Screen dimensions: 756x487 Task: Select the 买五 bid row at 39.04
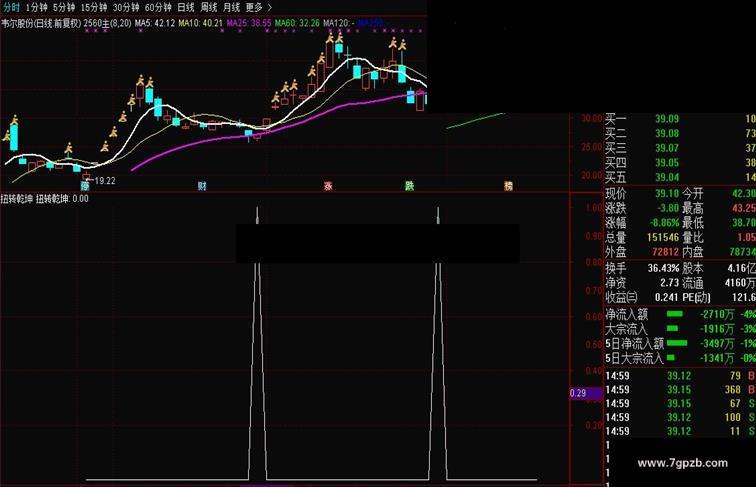point(680,177)
